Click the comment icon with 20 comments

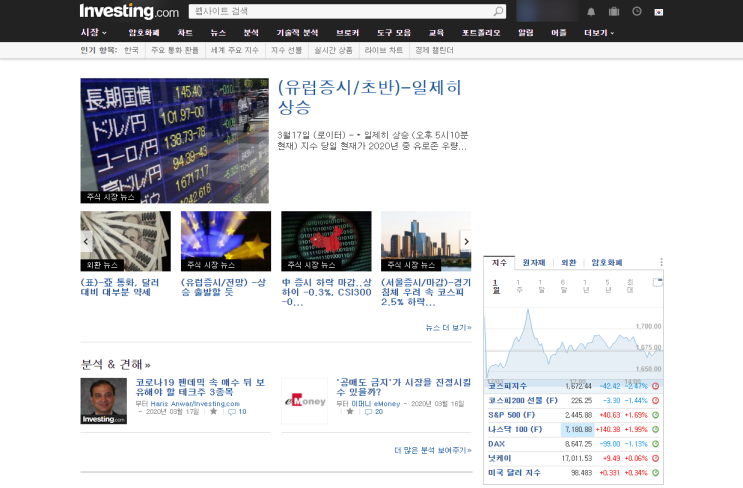point(369,412)
